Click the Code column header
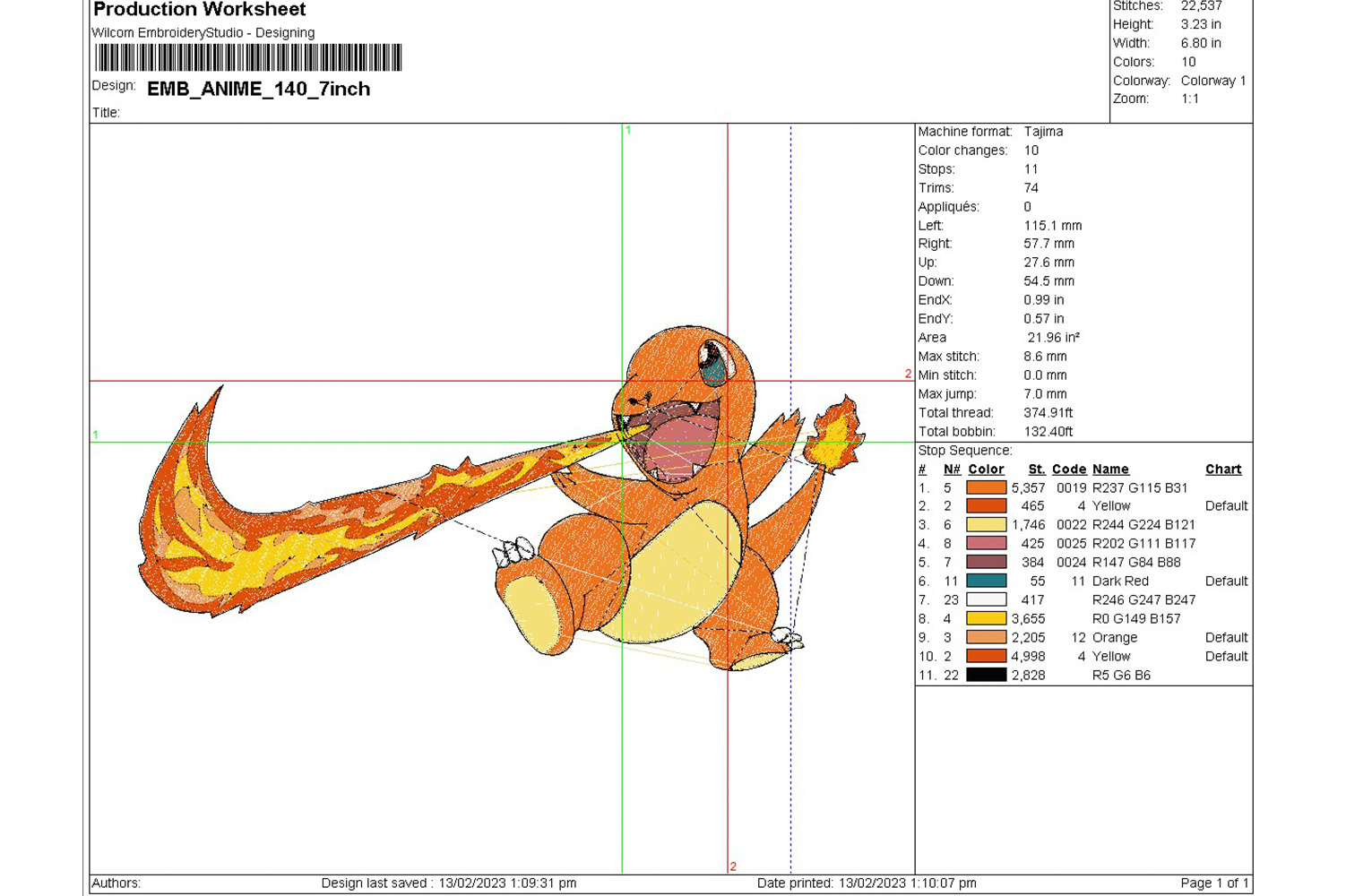This screenshot has height=896, width=1346. pos(1068,469)
